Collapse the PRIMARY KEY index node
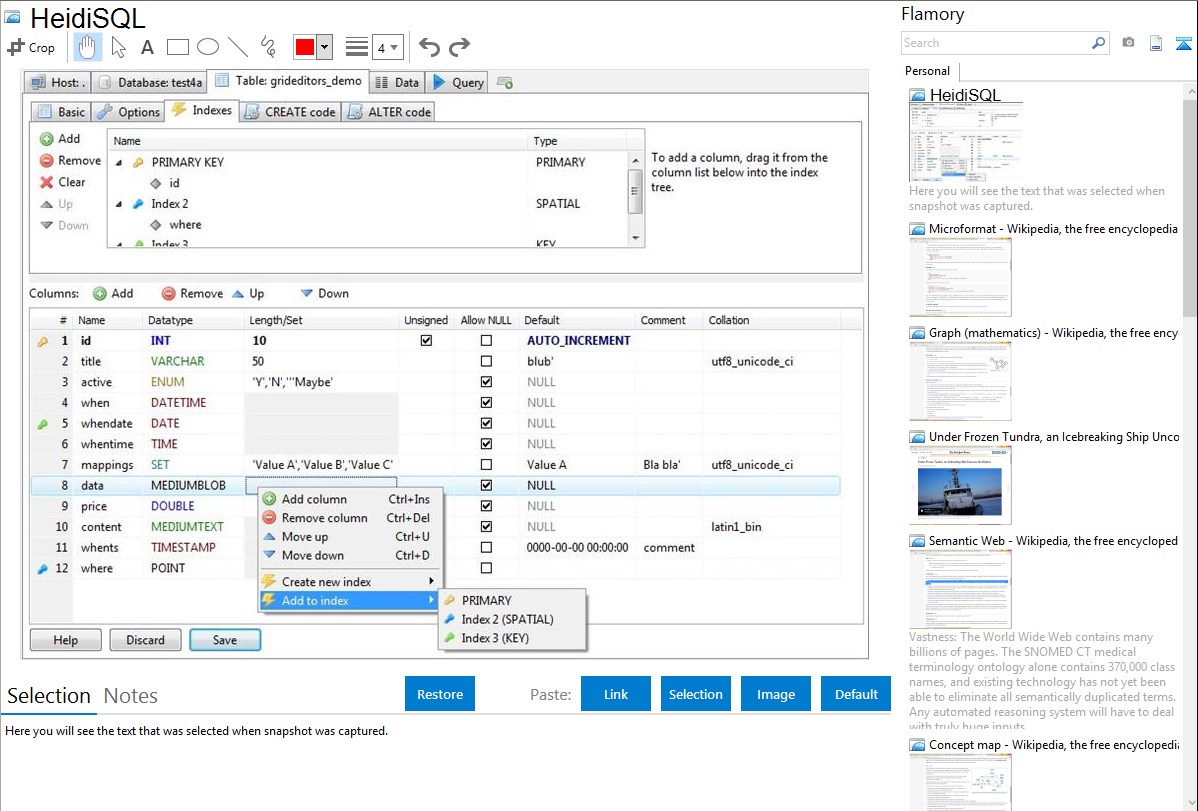 120,163
